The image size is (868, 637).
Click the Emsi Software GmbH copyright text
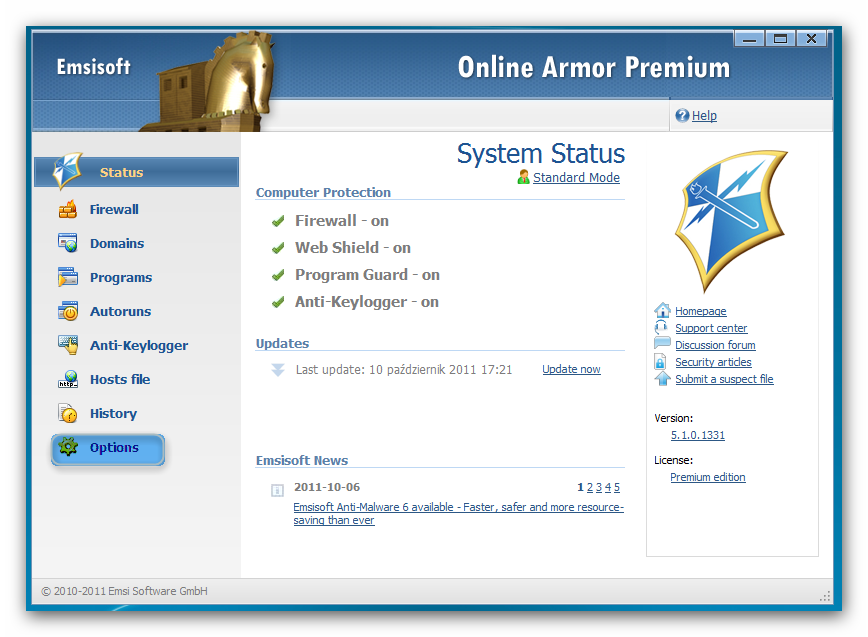coord(125,591)
